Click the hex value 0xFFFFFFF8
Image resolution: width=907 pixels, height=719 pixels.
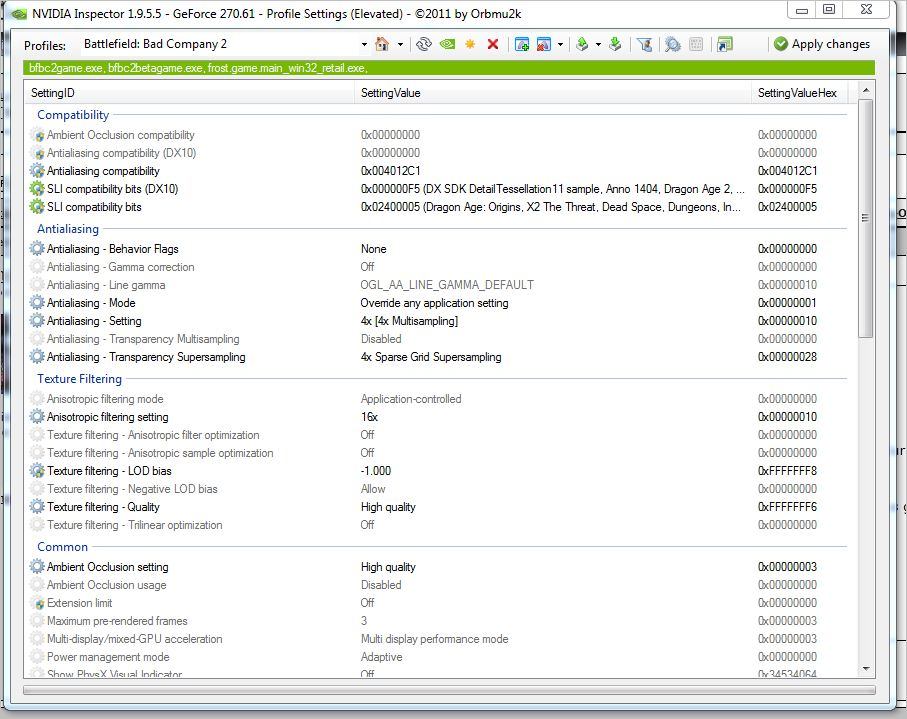click(787, 471)
